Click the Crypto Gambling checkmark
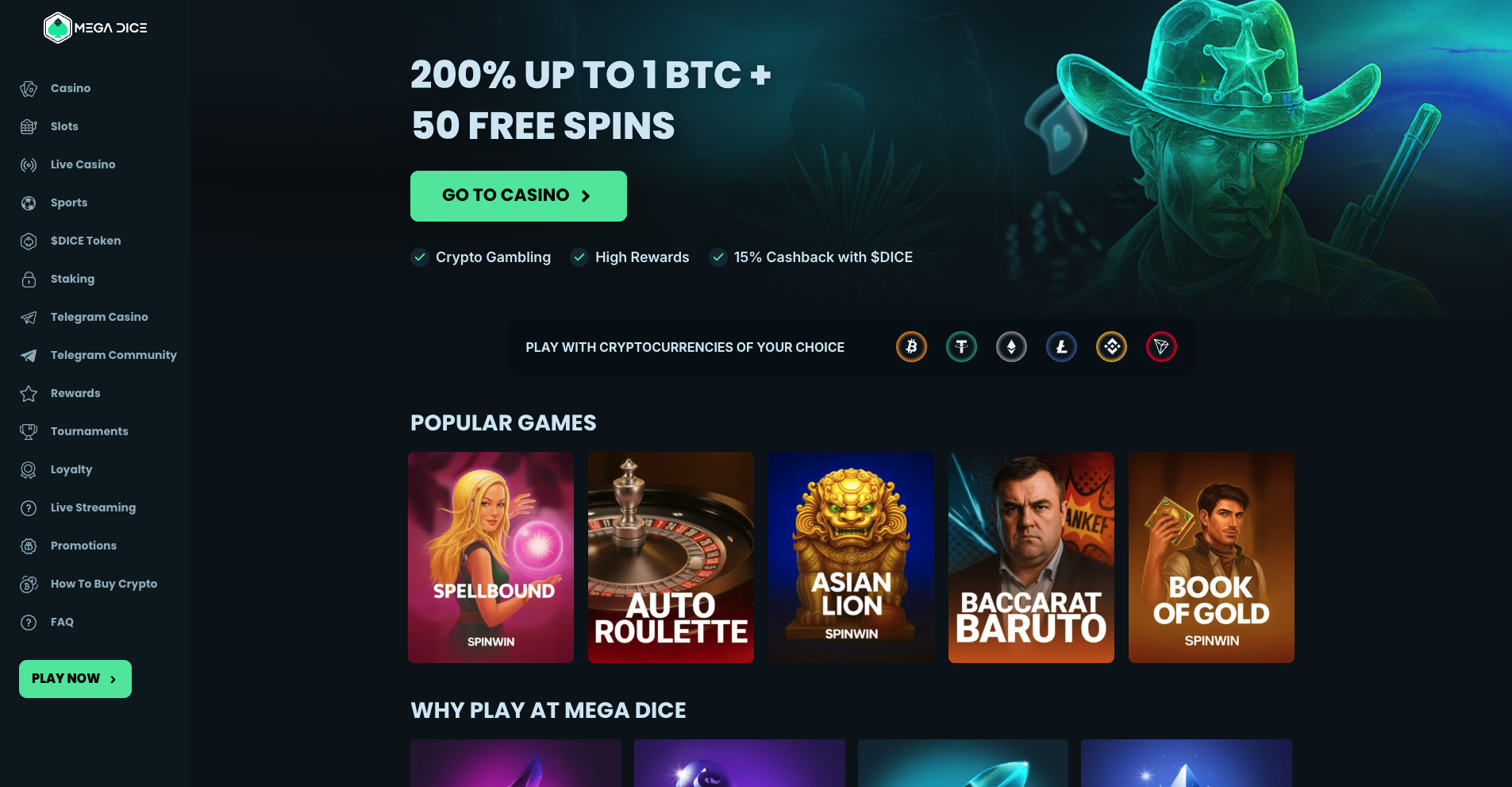This screenshot has height=787, width=1512. tap(420, 257)
